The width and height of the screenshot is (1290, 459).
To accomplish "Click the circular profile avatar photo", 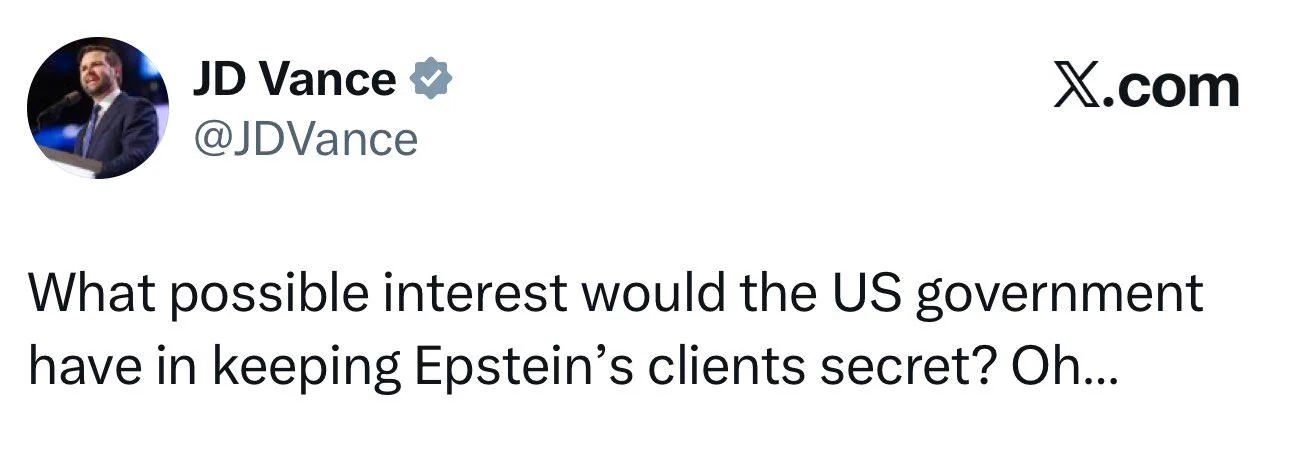I will [x=98, y=108].
